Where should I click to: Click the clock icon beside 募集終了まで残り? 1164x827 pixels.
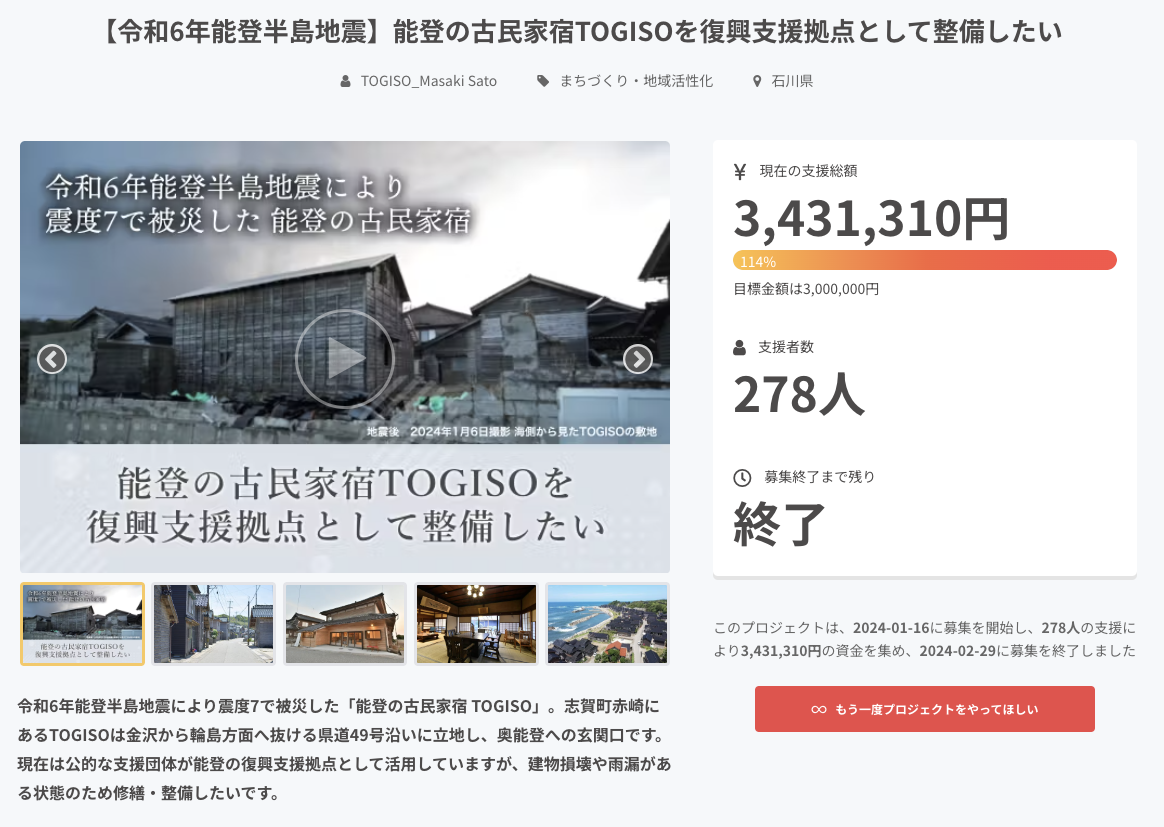tap(741, 477)
